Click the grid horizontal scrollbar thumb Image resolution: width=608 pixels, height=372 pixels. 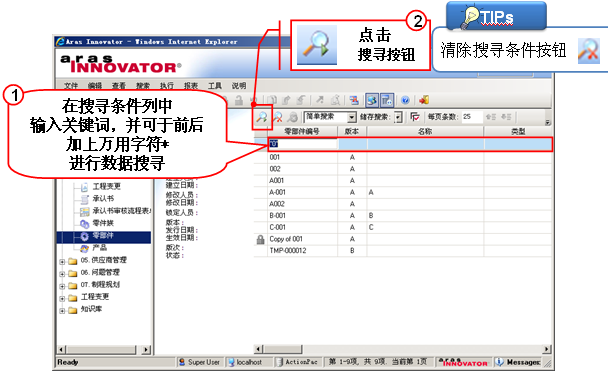point(283,349)
